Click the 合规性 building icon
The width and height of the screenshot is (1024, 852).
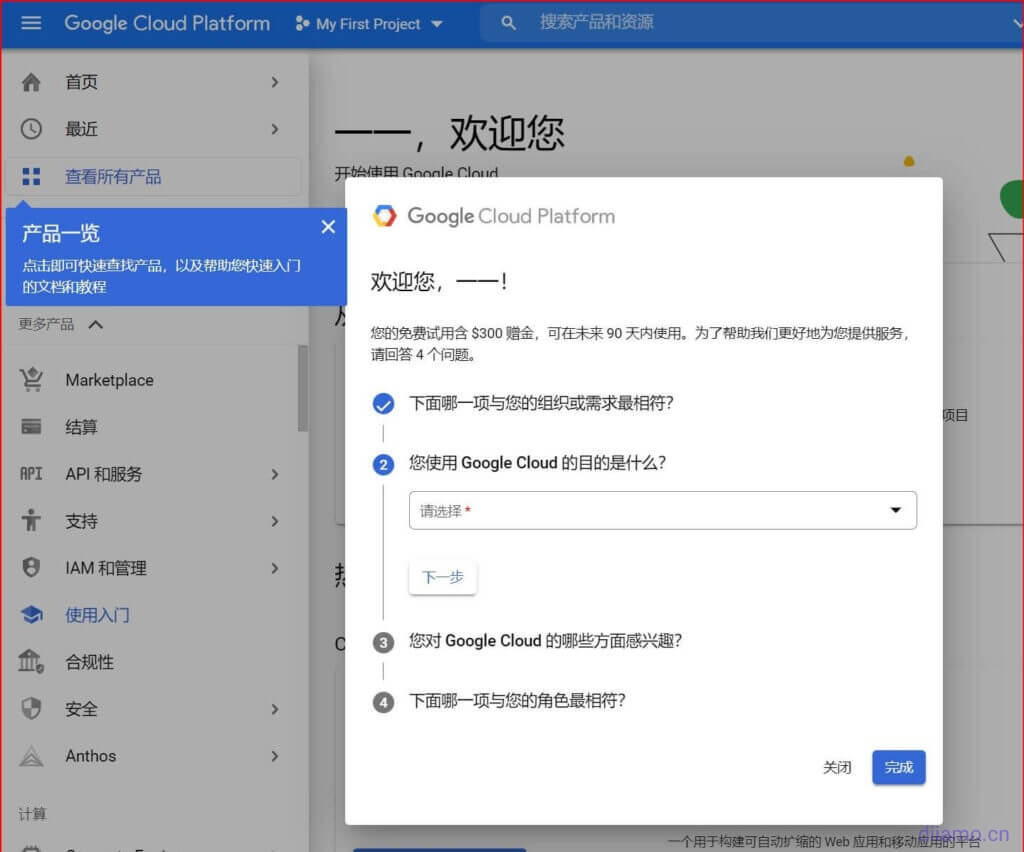tap(31, 662)
